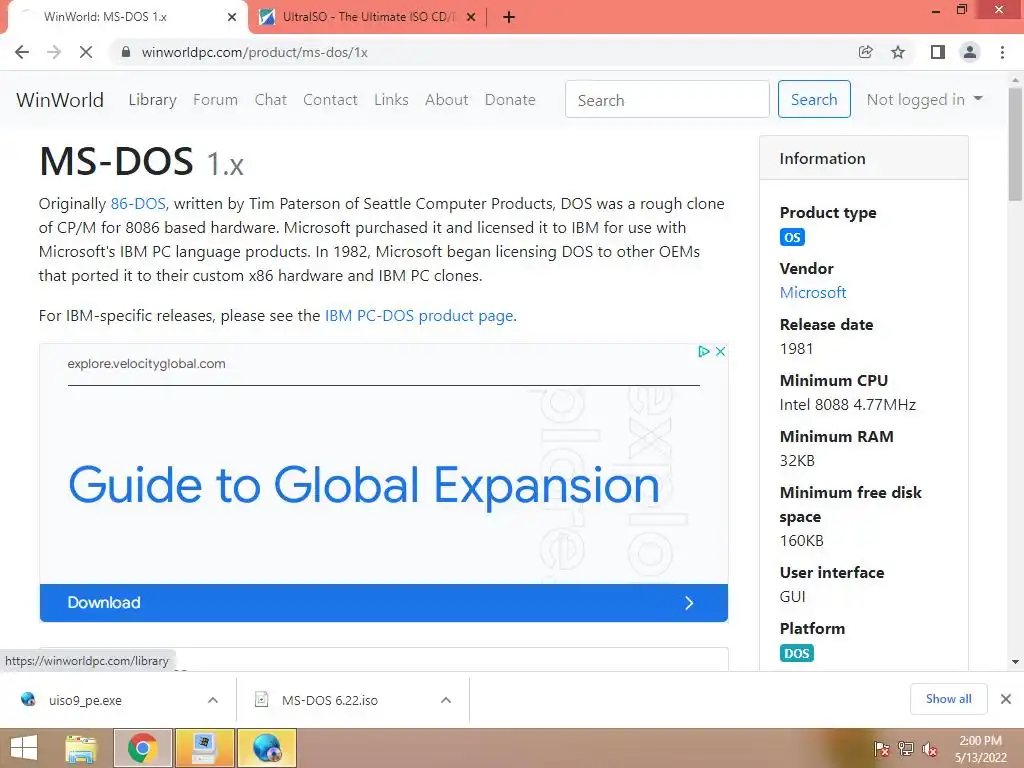This screenshot has width=1024, height=768.
Task: Click the address bar URL
Action: (255, 52)
